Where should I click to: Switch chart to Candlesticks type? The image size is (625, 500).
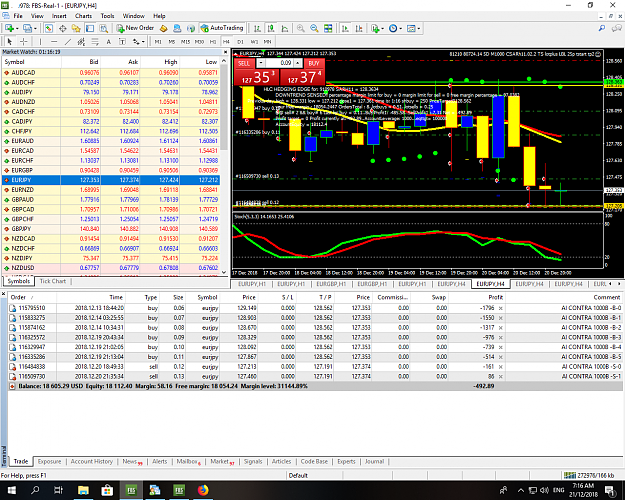pos(271,28)
